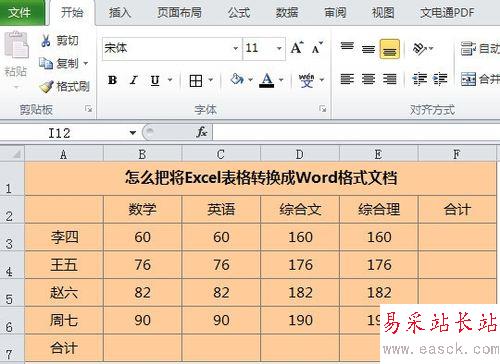500x364 pixels.
Task: Expand the fill color dropdown arrow
Action: [251, 80]
